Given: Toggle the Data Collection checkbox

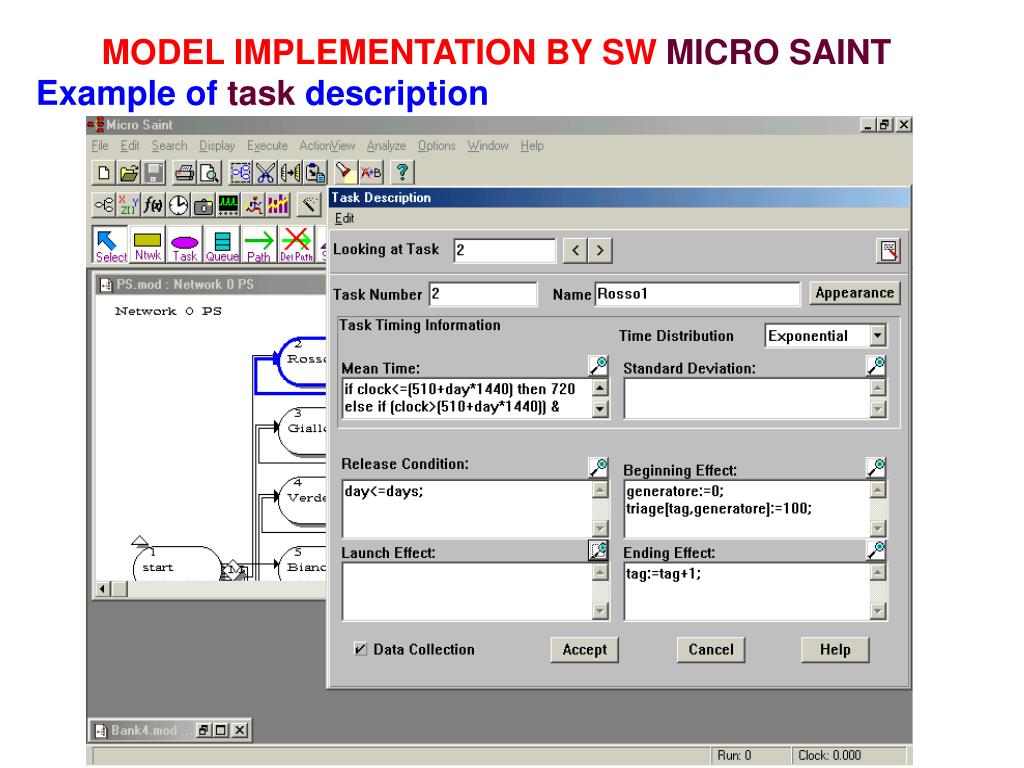Looking at the screenshot, I should pos(360,649).
